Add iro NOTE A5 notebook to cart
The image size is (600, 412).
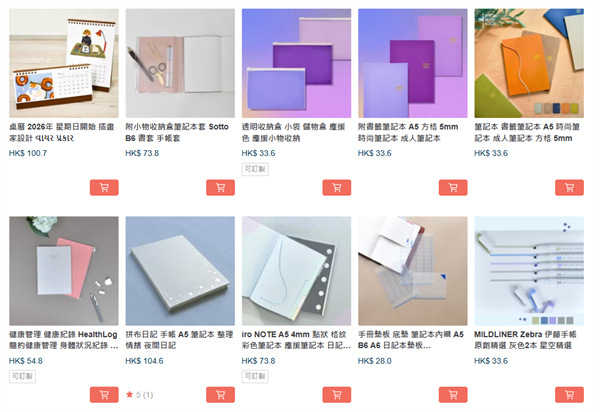pos(337,395)
